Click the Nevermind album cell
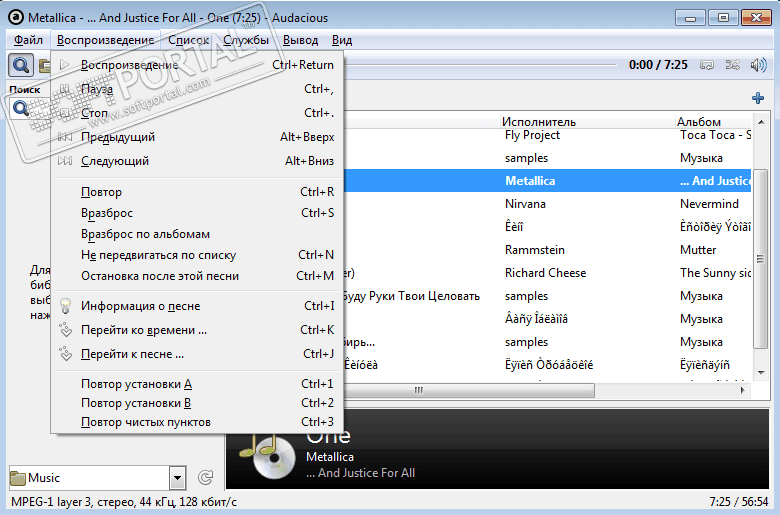Screen dimensions: 780x515 (x=709, y=204)
